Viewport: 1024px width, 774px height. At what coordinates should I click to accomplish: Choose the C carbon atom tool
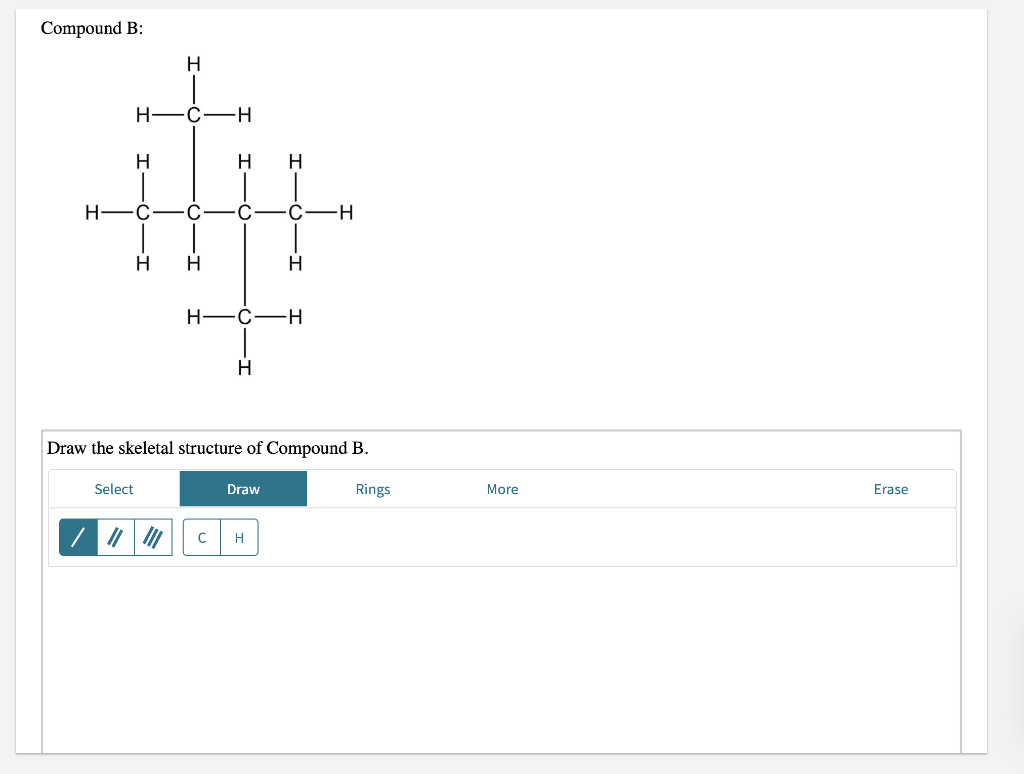click(x=201, y=537)
